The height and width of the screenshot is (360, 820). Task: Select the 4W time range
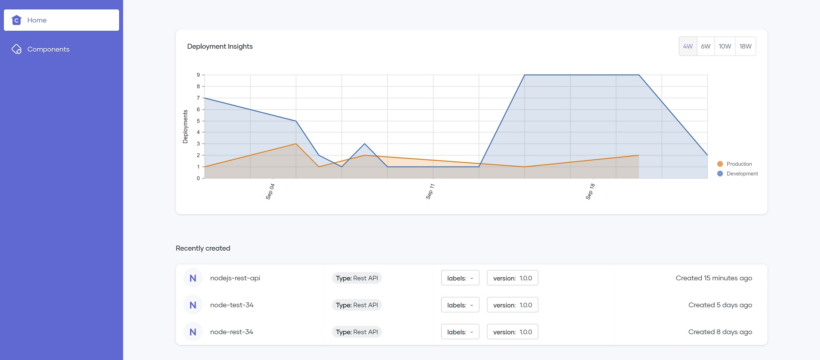688,46
